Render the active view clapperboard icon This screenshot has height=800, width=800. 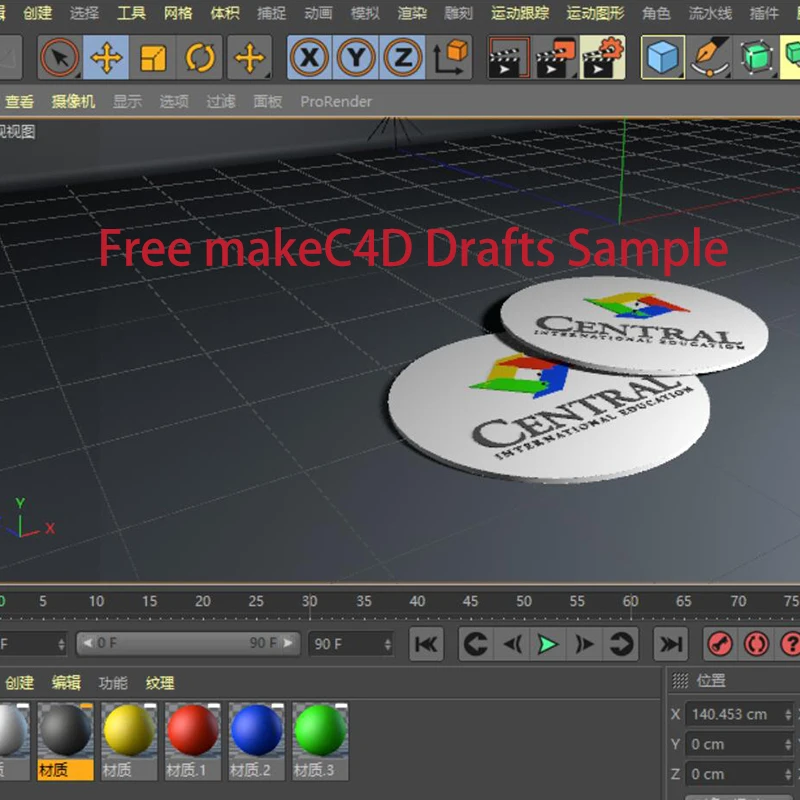click(509, 57)
